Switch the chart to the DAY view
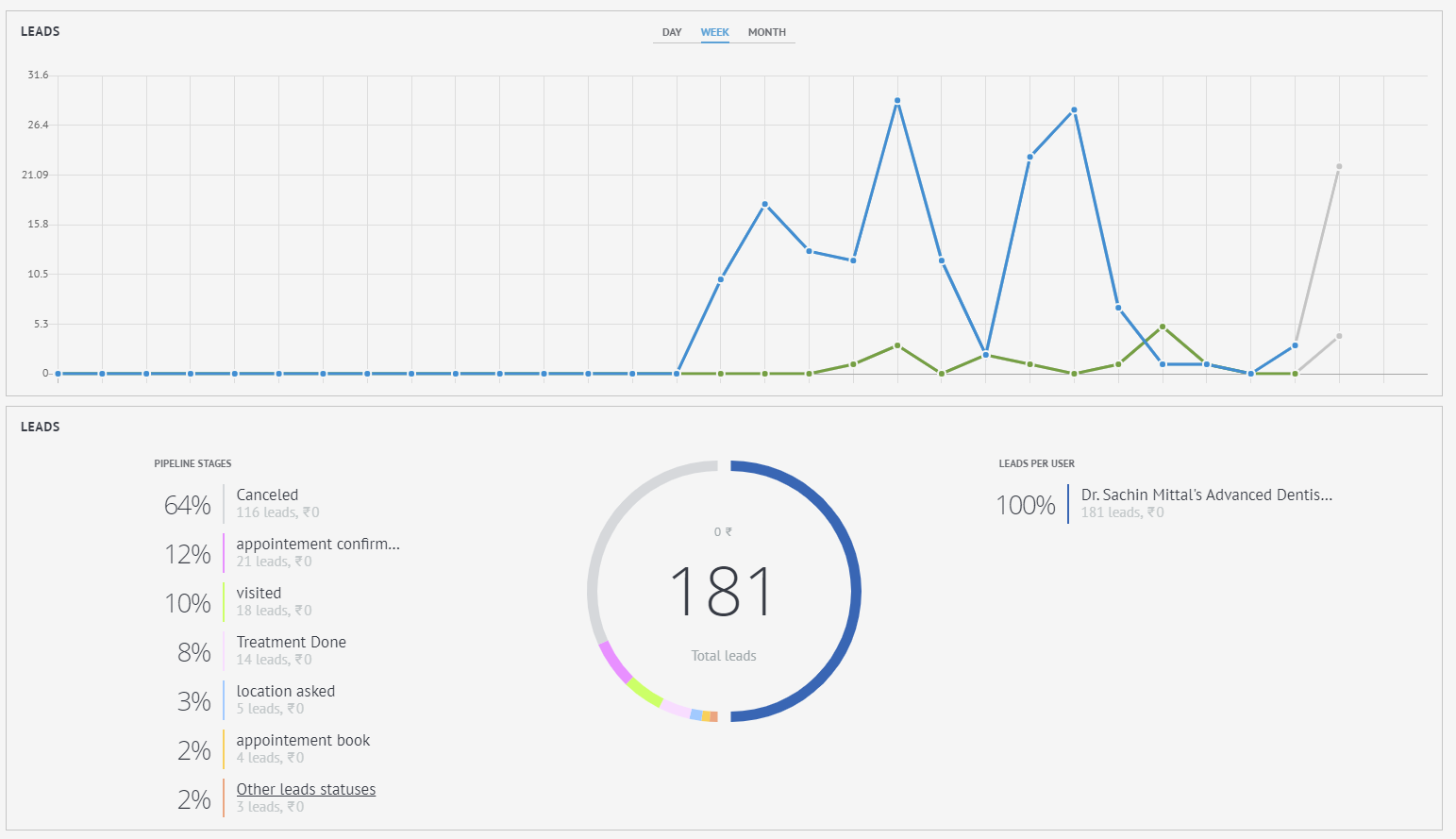The height and width of the screenshot is (839, 1456). [672, 32]
